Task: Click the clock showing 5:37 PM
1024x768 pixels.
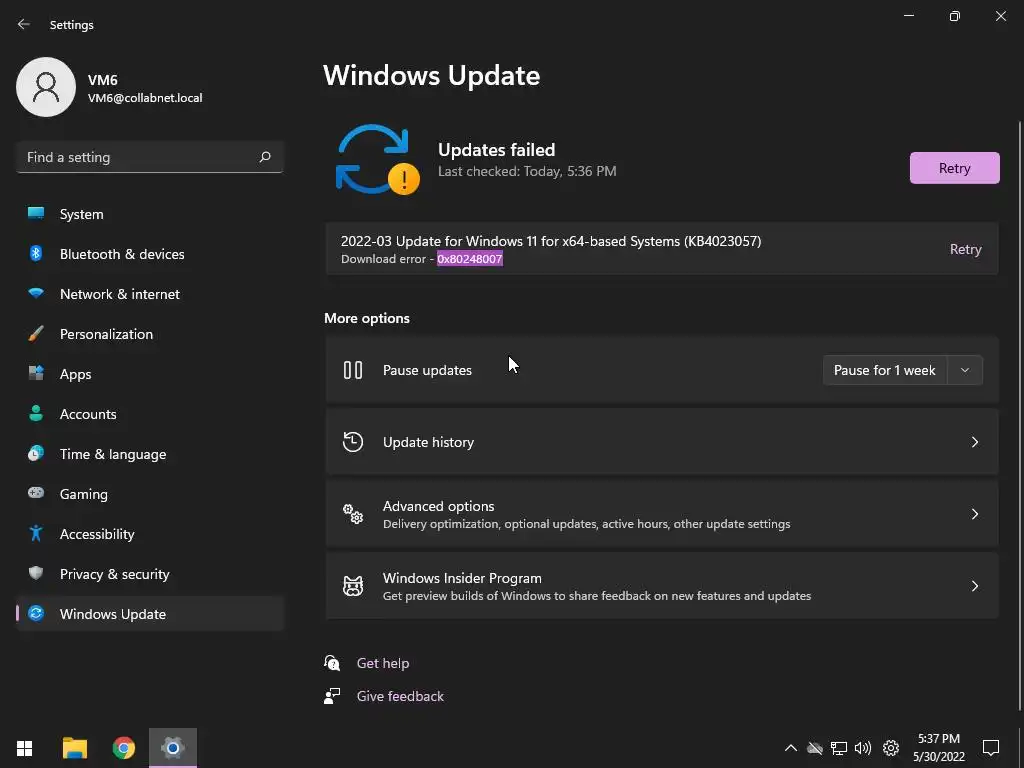Action: [x=938, y=739]
